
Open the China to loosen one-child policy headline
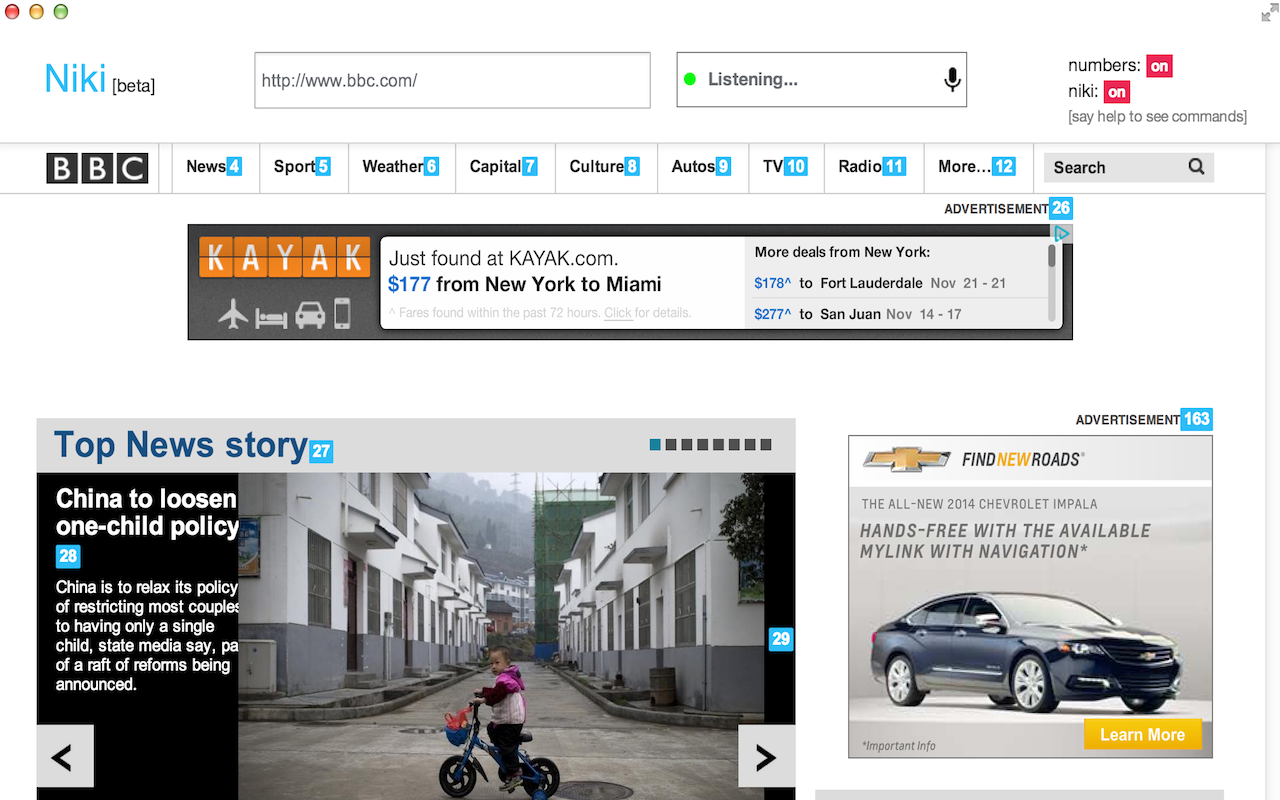coord(147,512)
